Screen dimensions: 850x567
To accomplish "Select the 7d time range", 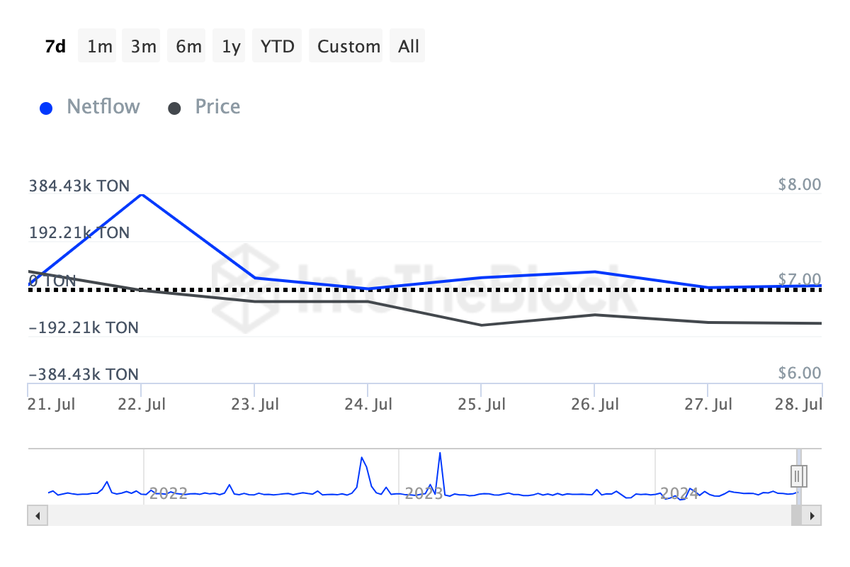I will (55, 46).
